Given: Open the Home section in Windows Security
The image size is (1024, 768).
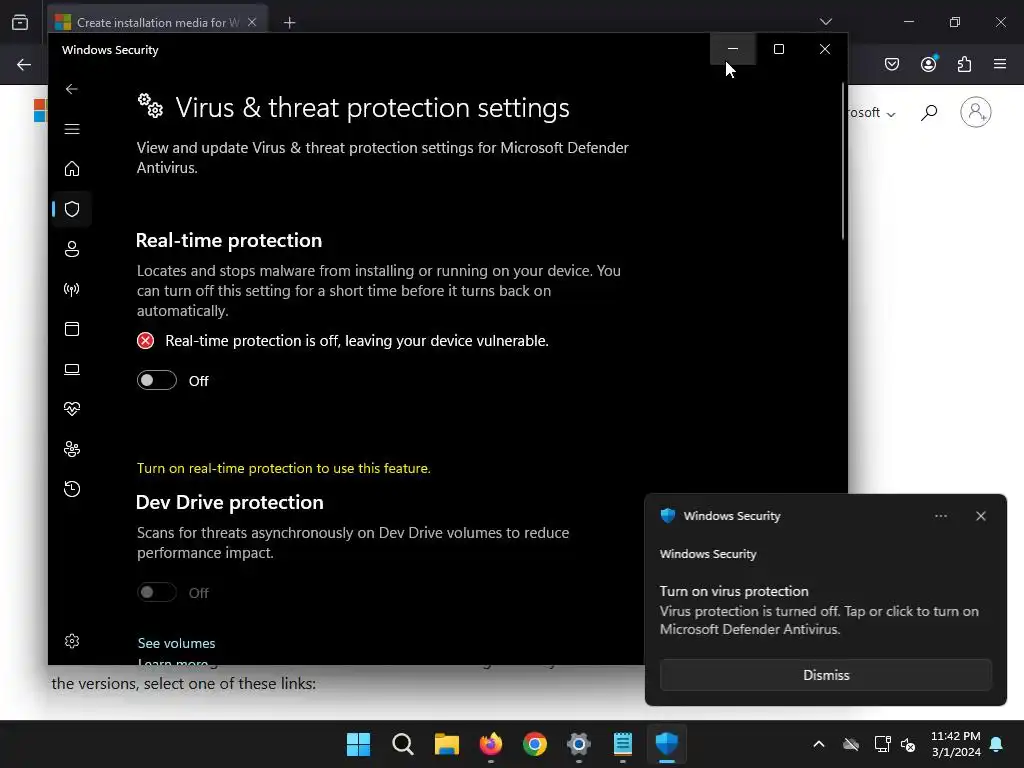Looking at the screenshot, I should click(x=72, y=169).
